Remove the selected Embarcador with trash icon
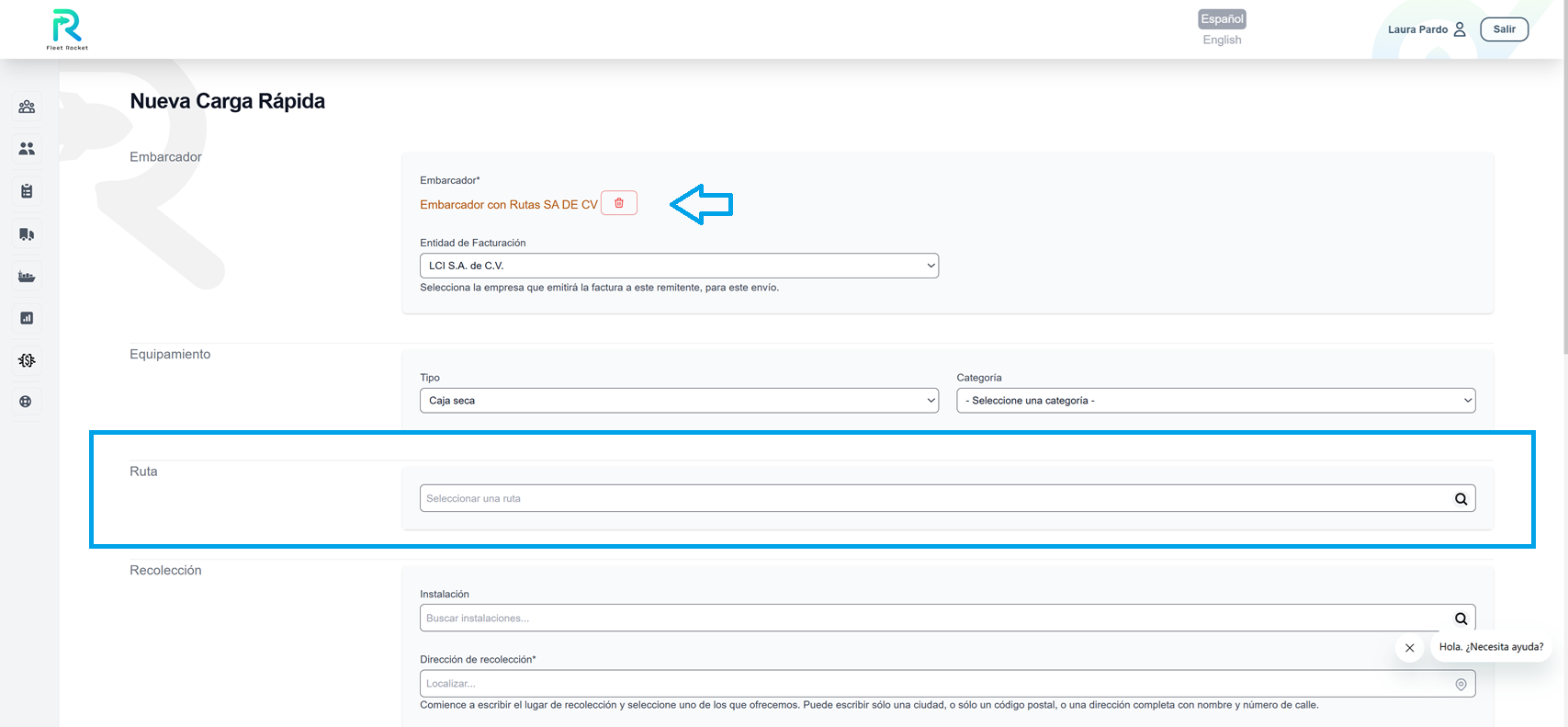Image resolution: width=1568 pixels, height=727 pixels. pos(619,203)
